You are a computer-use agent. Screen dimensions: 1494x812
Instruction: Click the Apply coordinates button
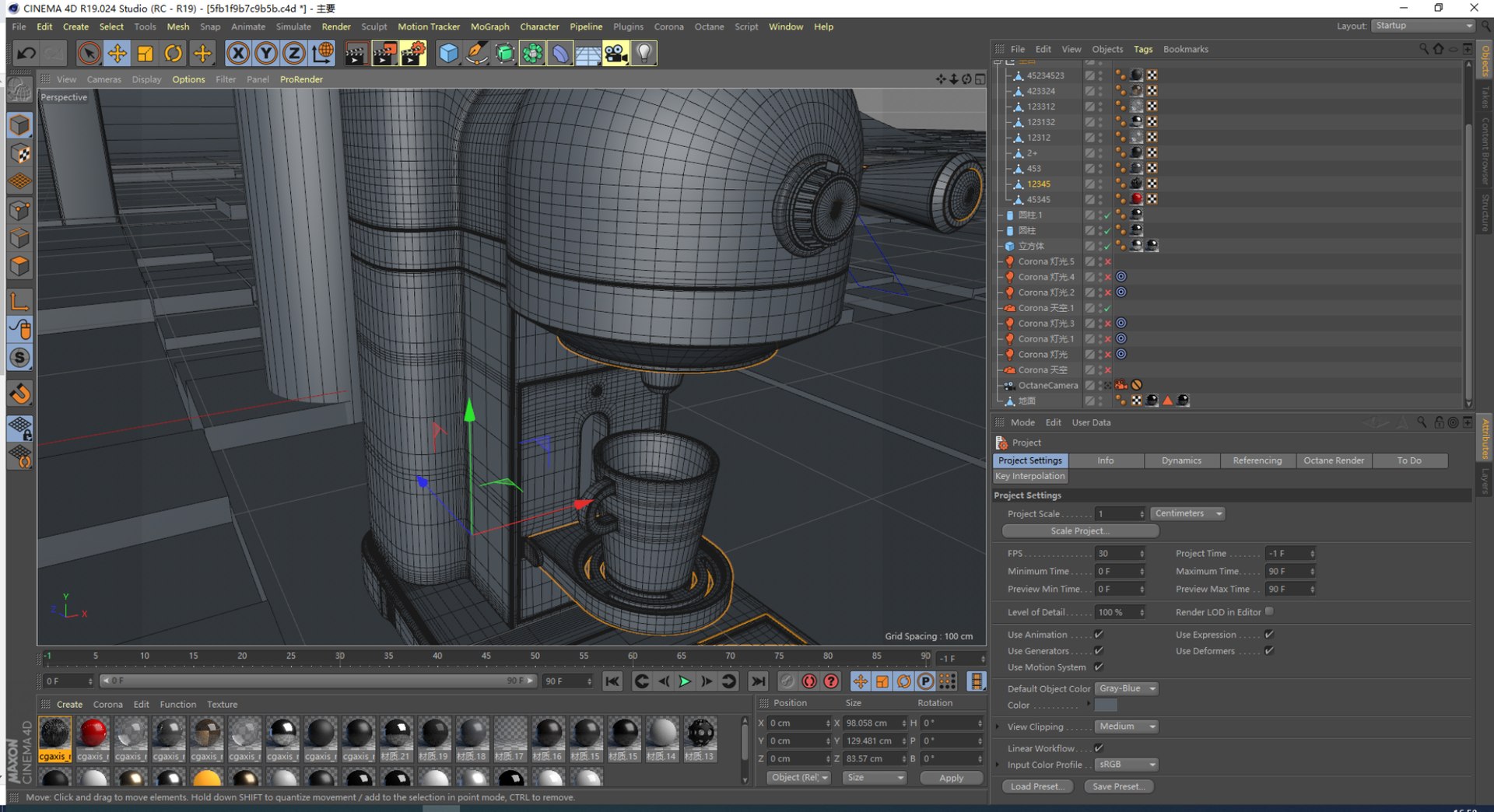point(951,778)
